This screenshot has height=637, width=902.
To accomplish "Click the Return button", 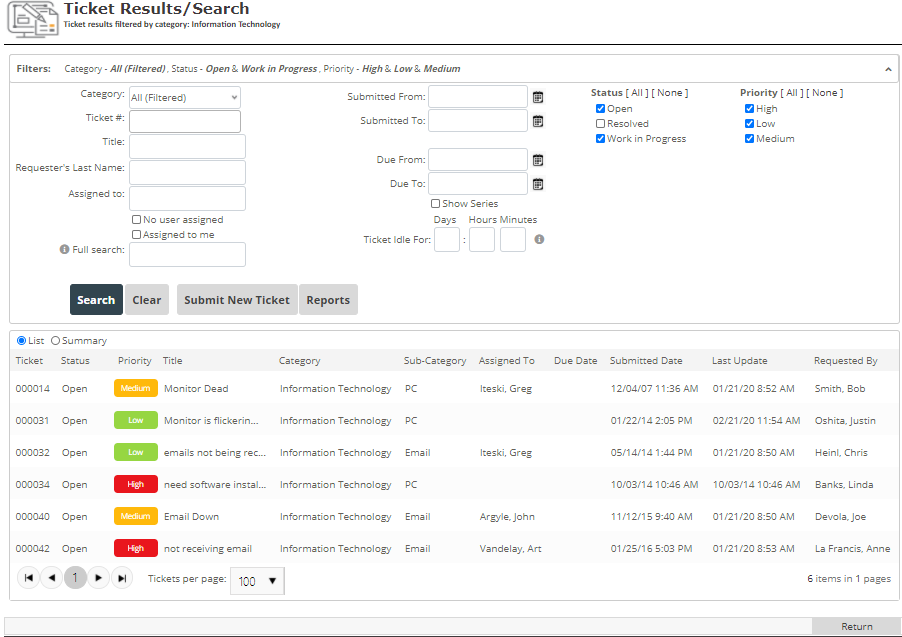I will [x=857, y=626].
